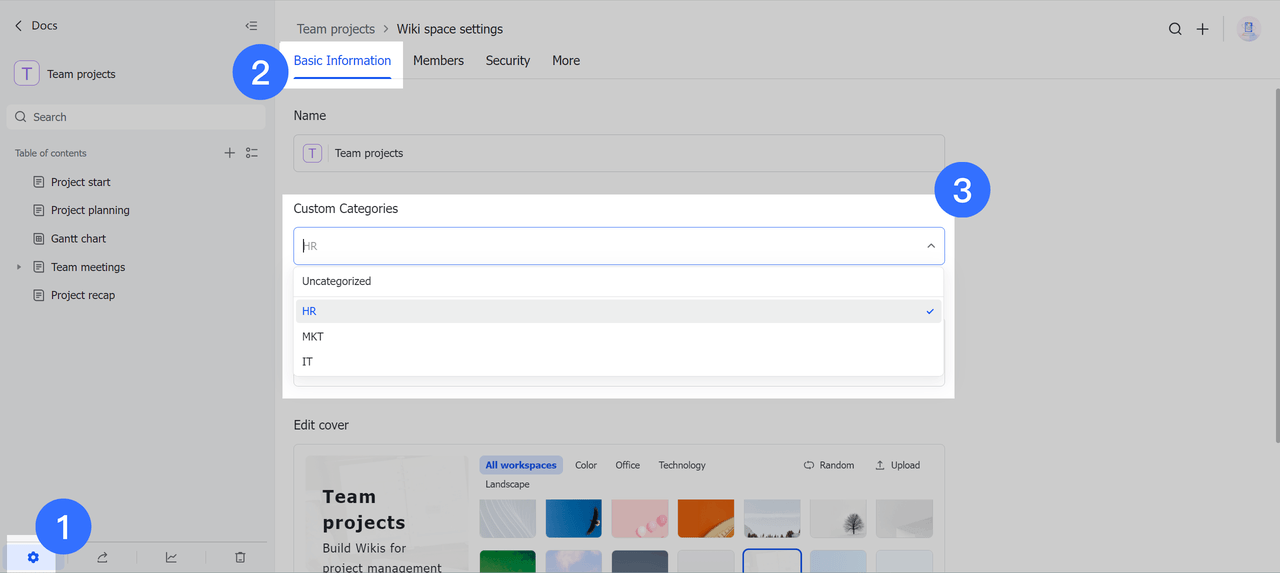This screenshot has height=573, width=1280.
Task: Open the Project planning page
Action: (x=90, y=210)
